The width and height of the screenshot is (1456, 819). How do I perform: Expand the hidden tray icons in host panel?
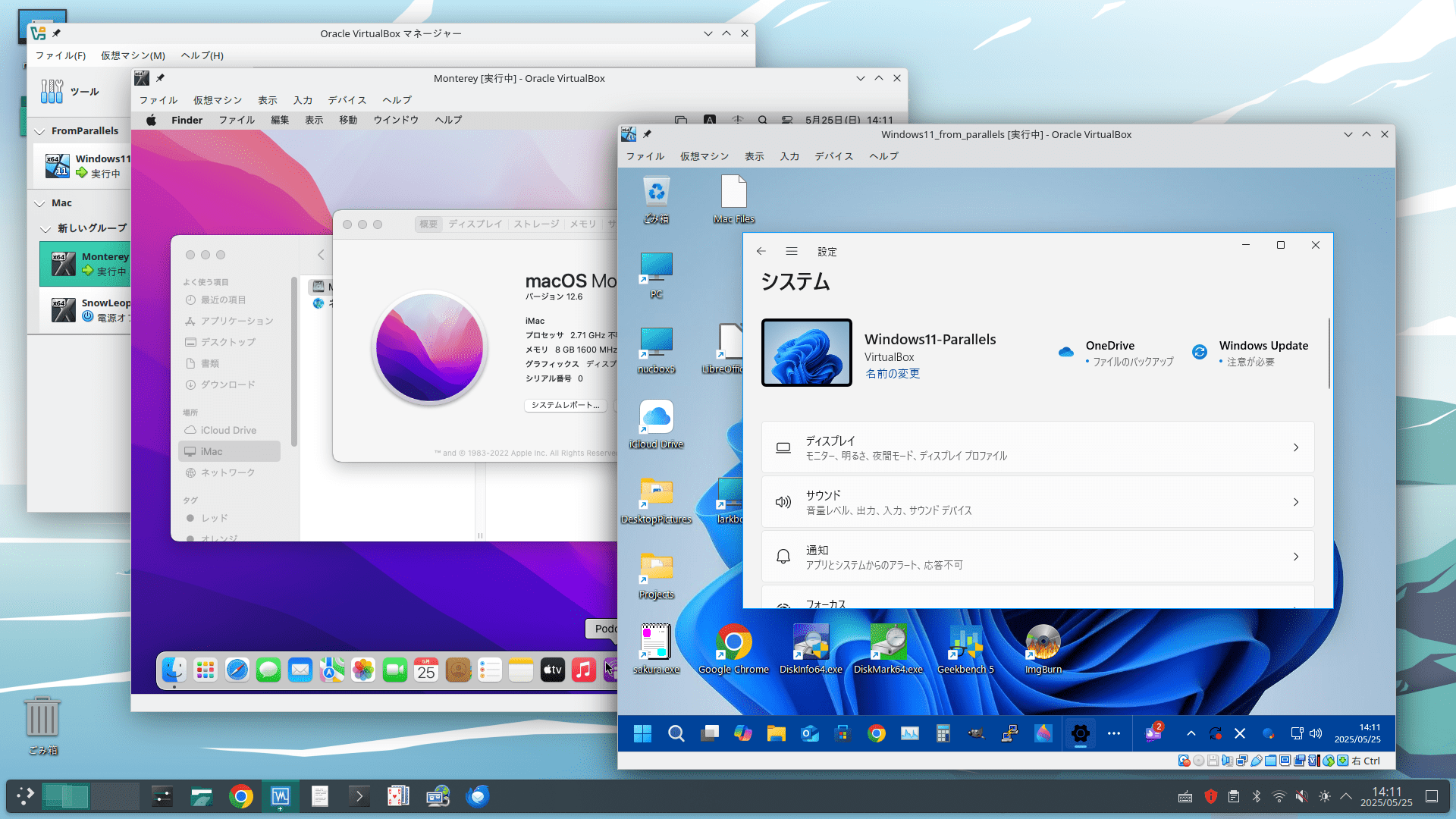pos(1346,796)
